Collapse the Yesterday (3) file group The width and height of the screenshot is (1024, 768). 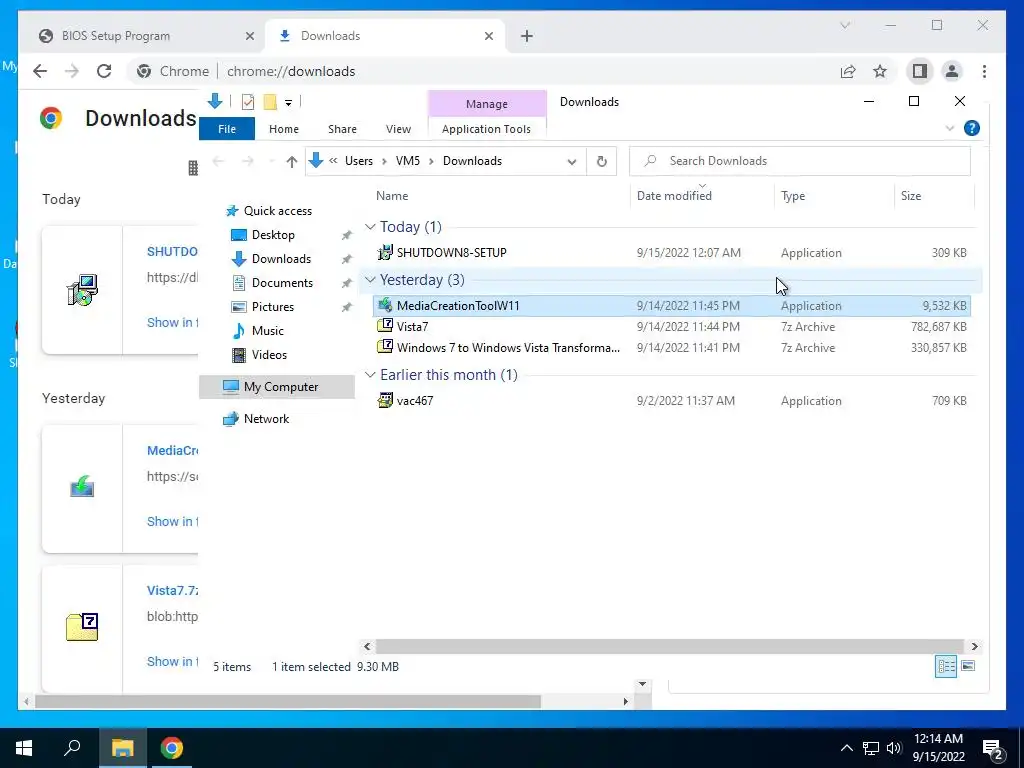pyautogui.click(x=370, y=280)
